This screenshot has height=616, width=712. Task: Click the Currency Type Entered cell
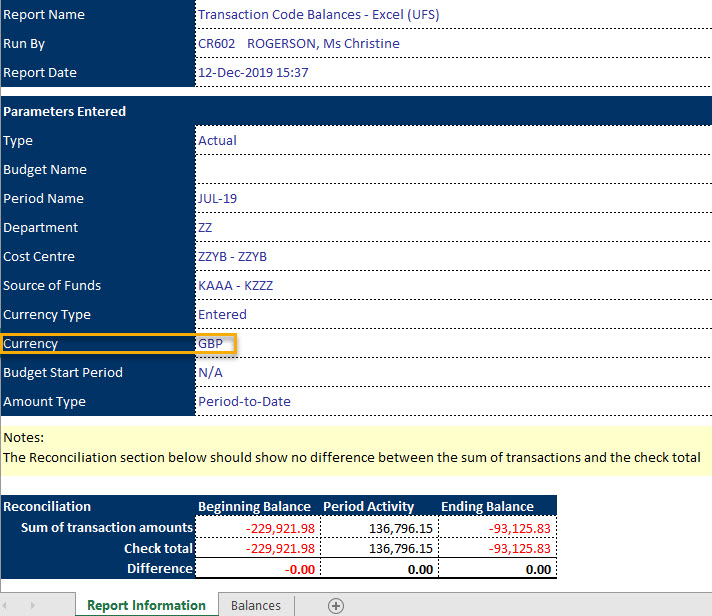point(453,315)
